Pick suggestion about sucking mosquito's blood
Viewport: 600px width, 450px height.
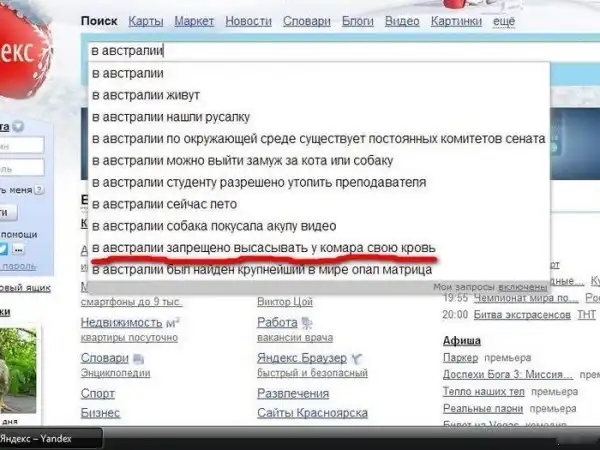[264, 247]
